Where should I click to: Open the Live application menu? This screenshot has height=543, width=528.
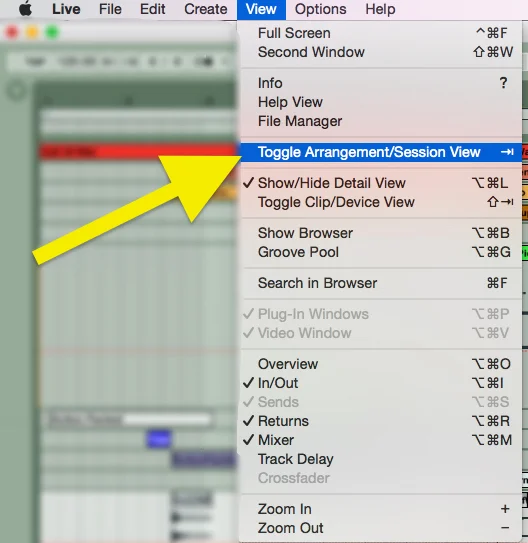66,9
